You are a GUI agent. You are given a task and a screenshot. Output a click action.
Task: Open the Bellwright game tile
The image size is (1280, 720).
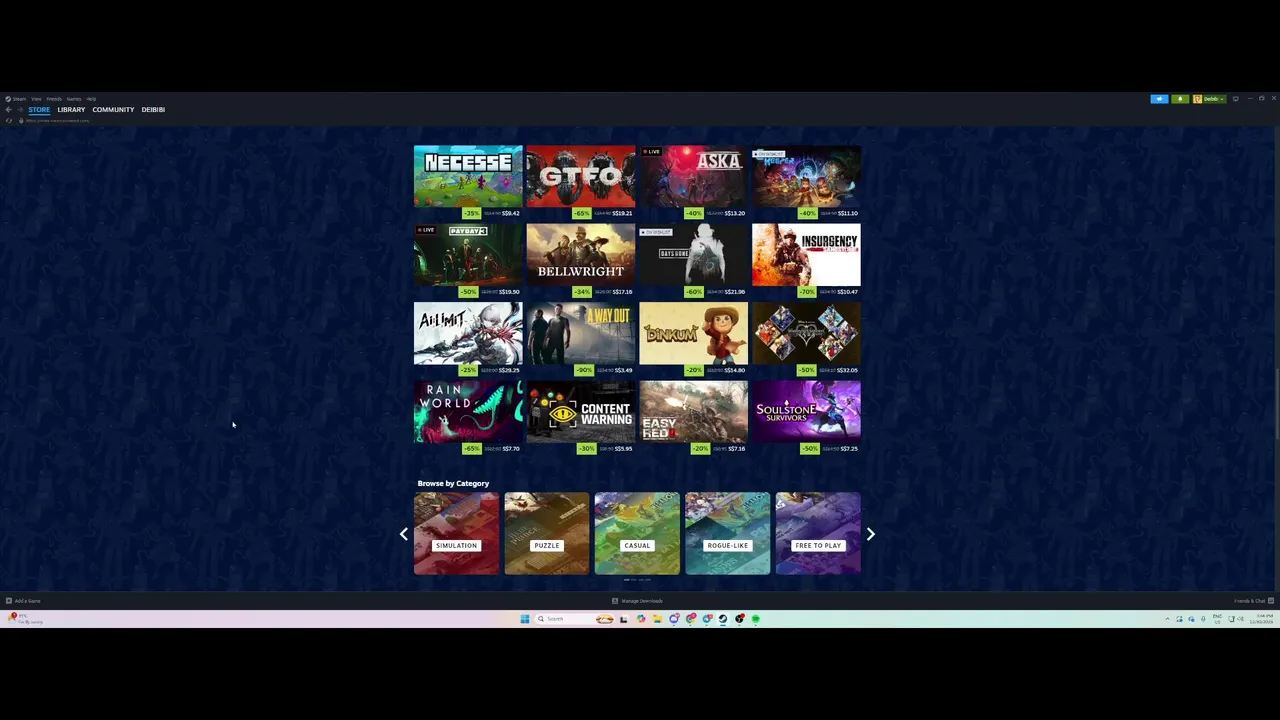coord(580,255)
